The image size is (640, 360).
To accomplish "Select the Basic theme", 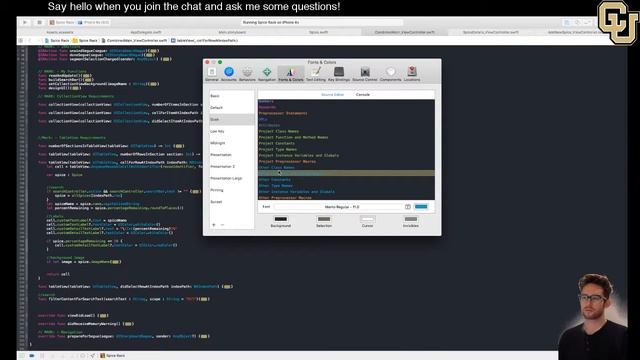I will coord(231,96).
